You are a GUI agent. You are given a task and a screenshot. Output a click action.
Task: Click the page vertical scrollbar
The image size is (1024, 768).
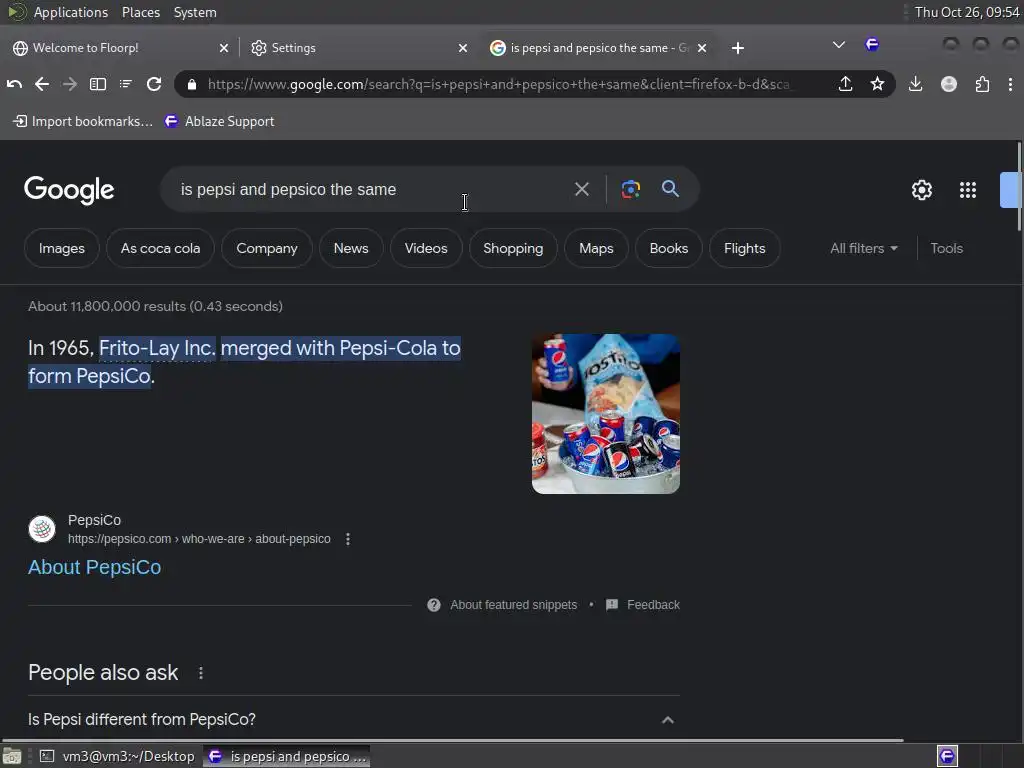click(1019, 188)
